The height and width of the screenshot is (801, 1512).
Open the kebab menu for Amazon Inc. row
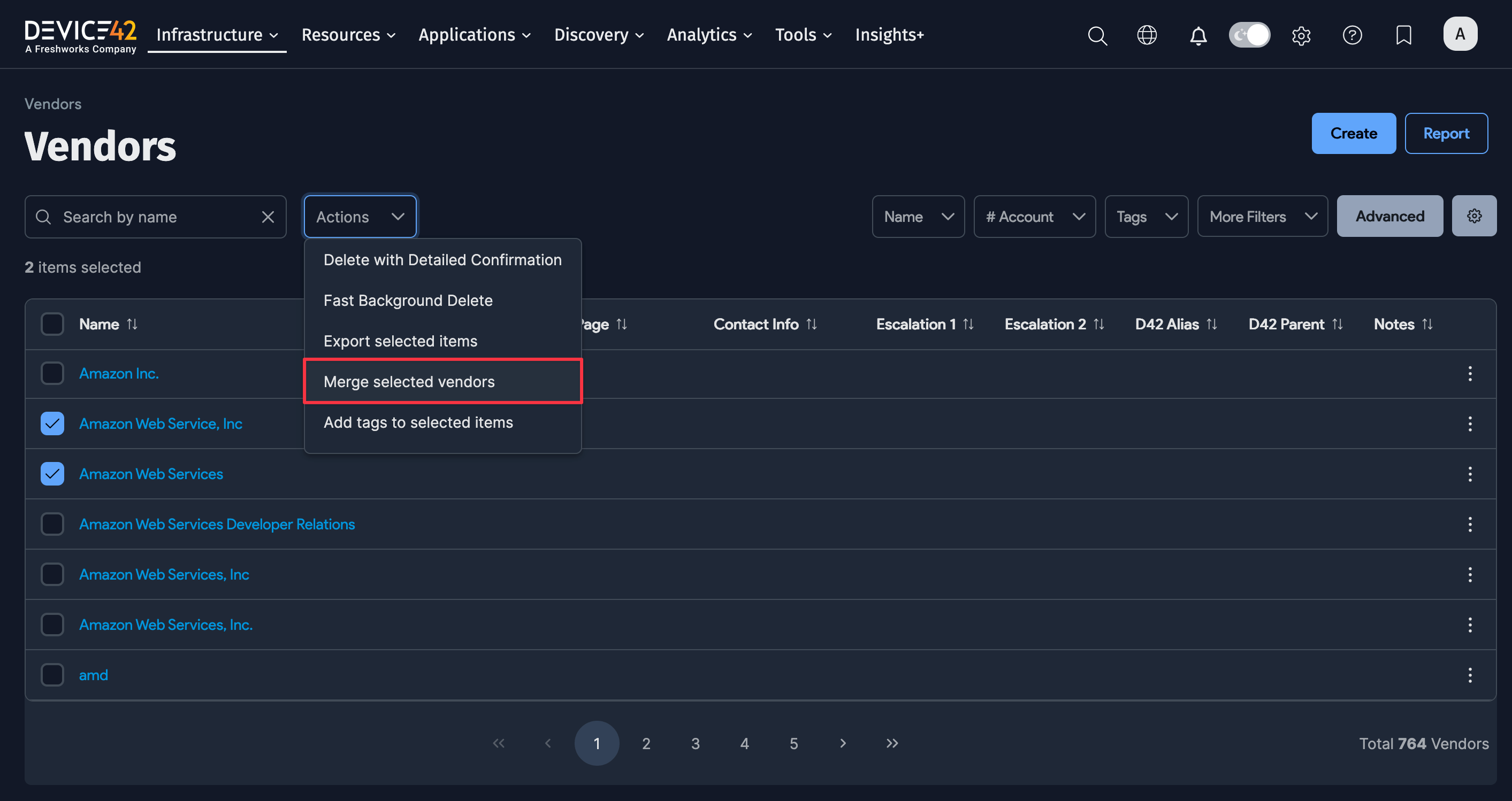coord(1470,373)
